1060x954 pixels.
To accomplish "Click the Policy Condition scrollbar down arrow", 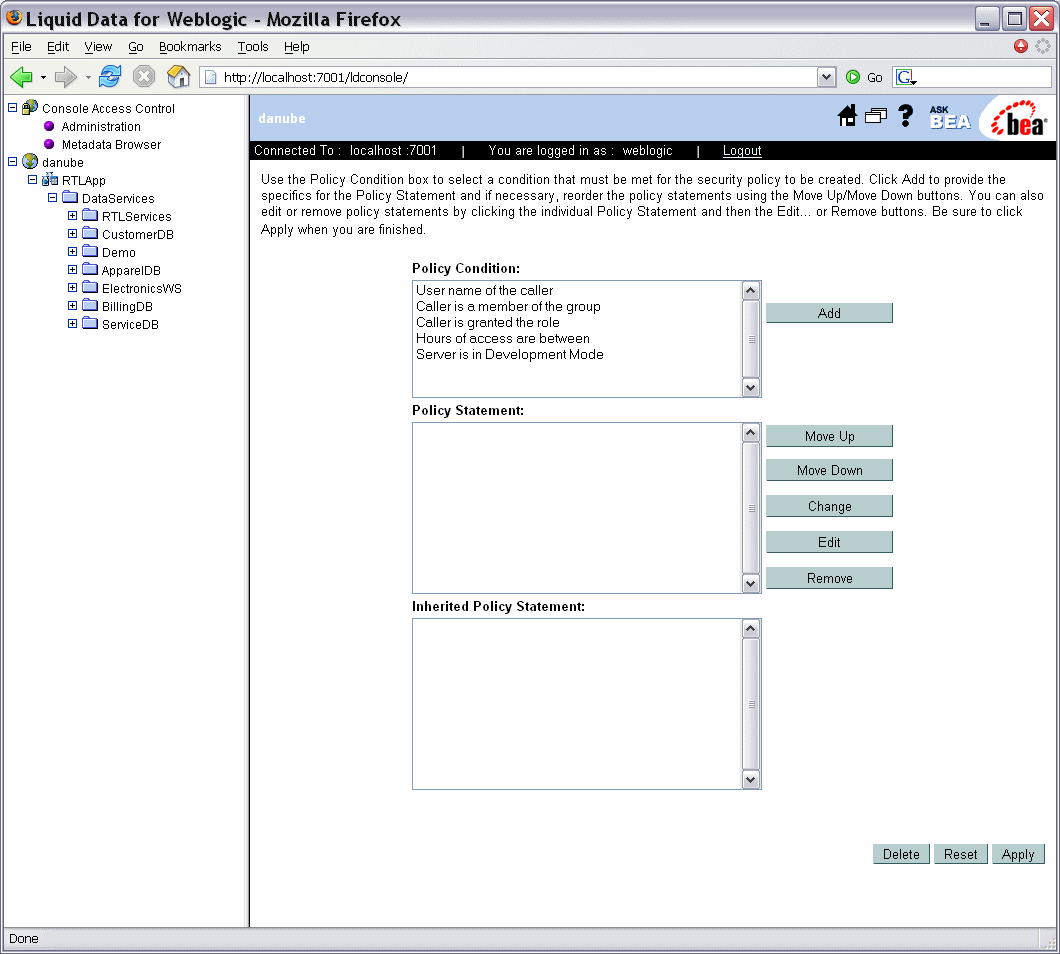I will click(x=750, y=387).
